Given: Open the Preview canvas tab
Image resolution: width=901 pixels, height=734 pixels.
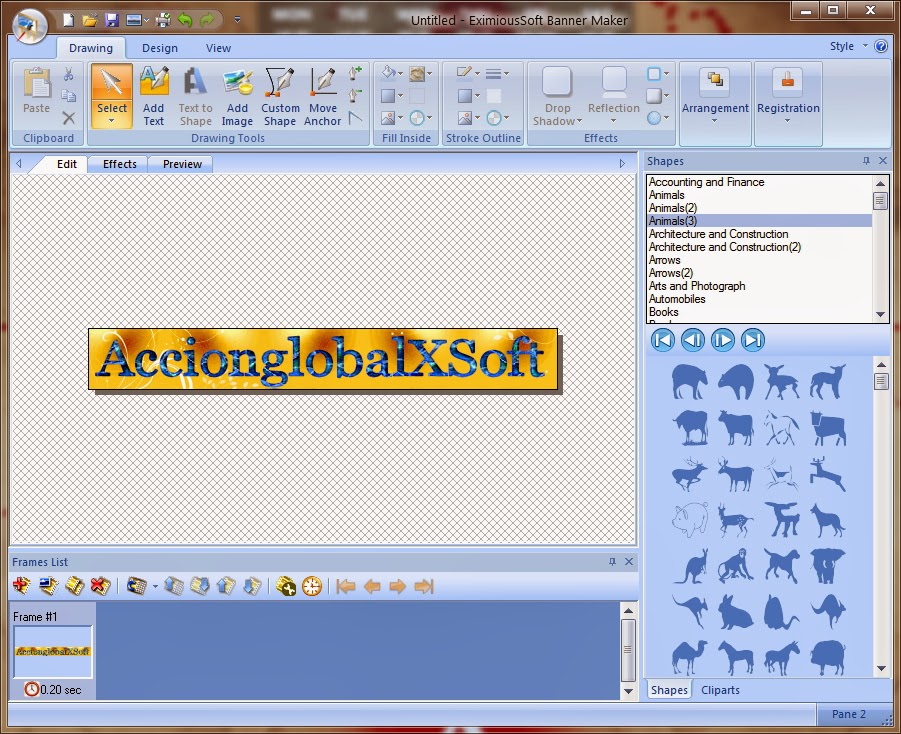Looking at the screenshot, I should pos(182,164).
